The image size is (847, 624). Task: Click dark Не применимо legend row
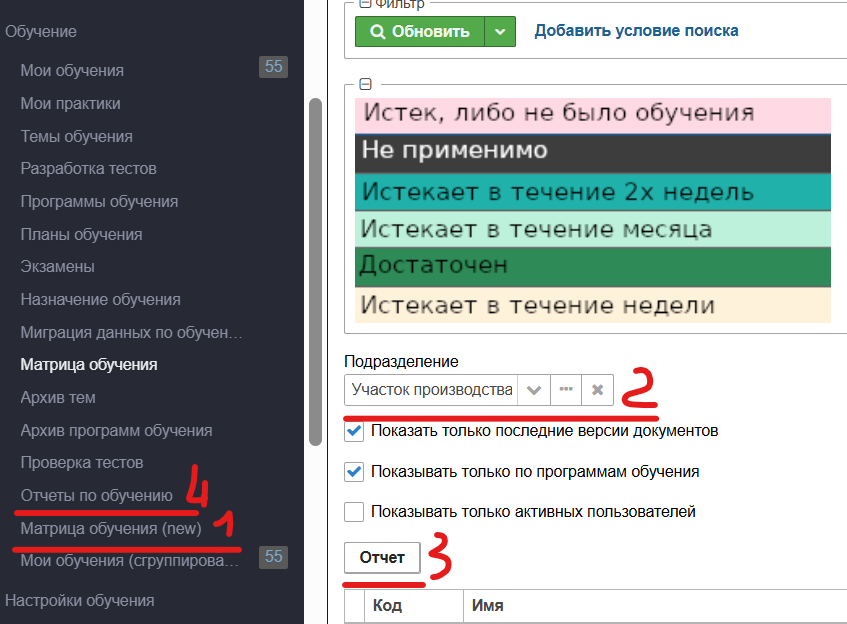pos(593,153)
